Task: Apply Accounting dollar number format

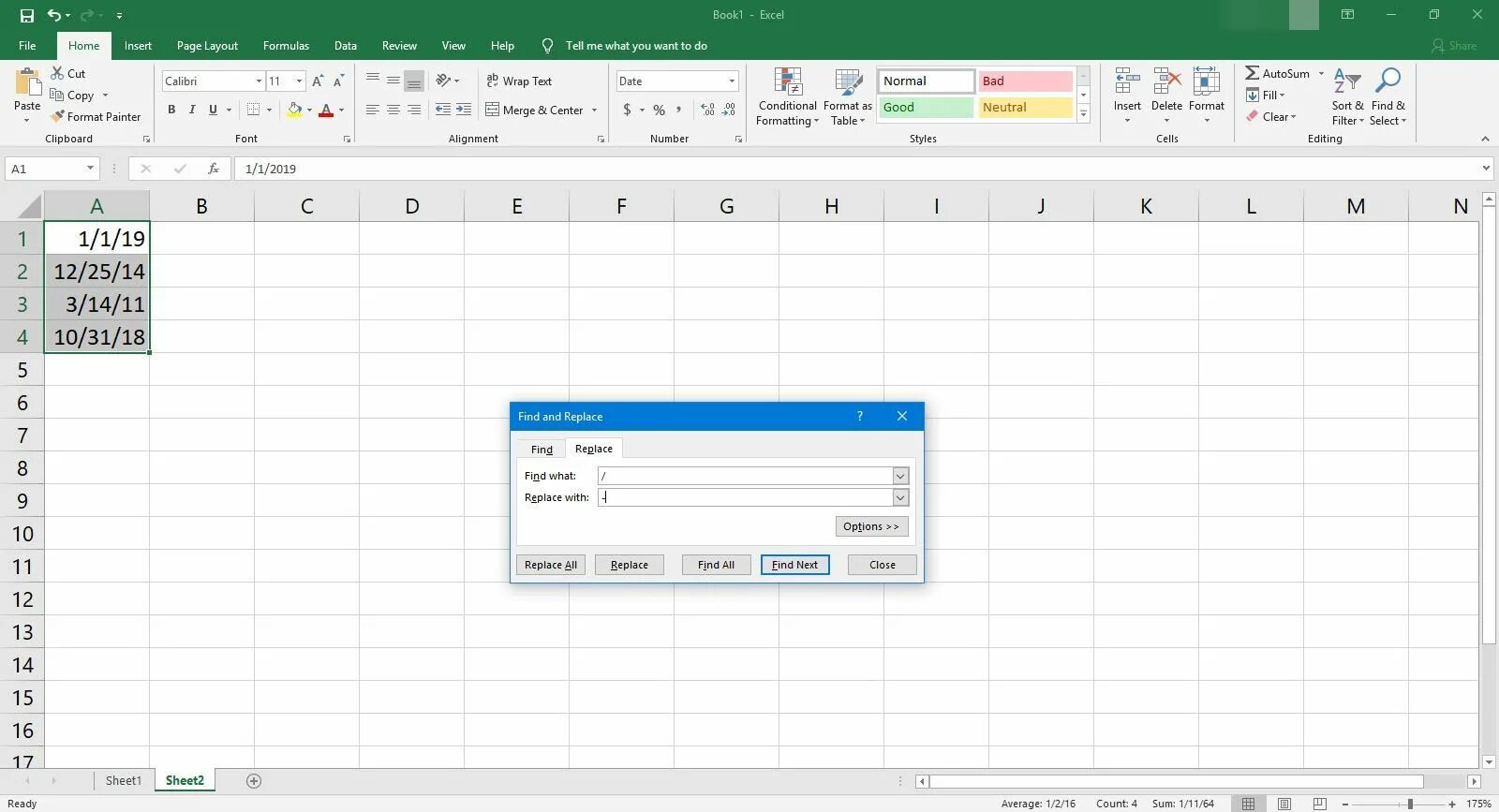Action: point(627,110)
